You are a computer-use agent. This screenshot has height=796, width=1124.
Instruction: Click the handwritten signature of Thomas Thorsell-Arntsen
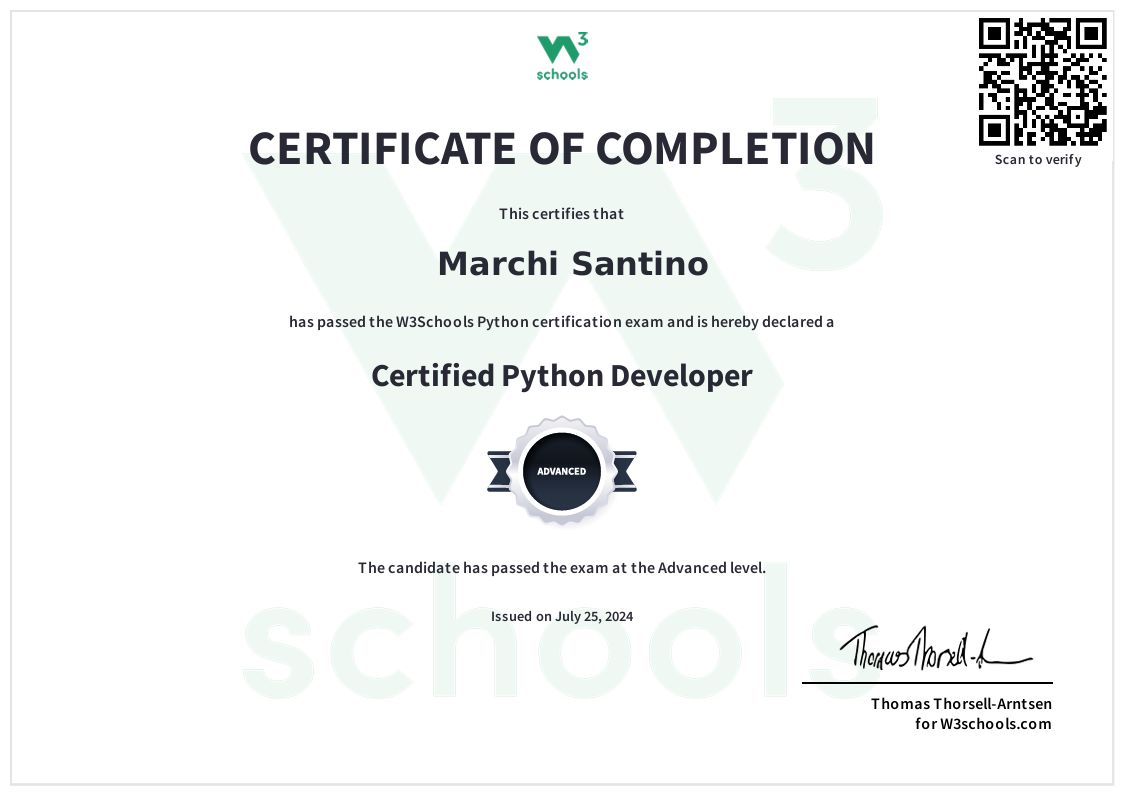935,648
